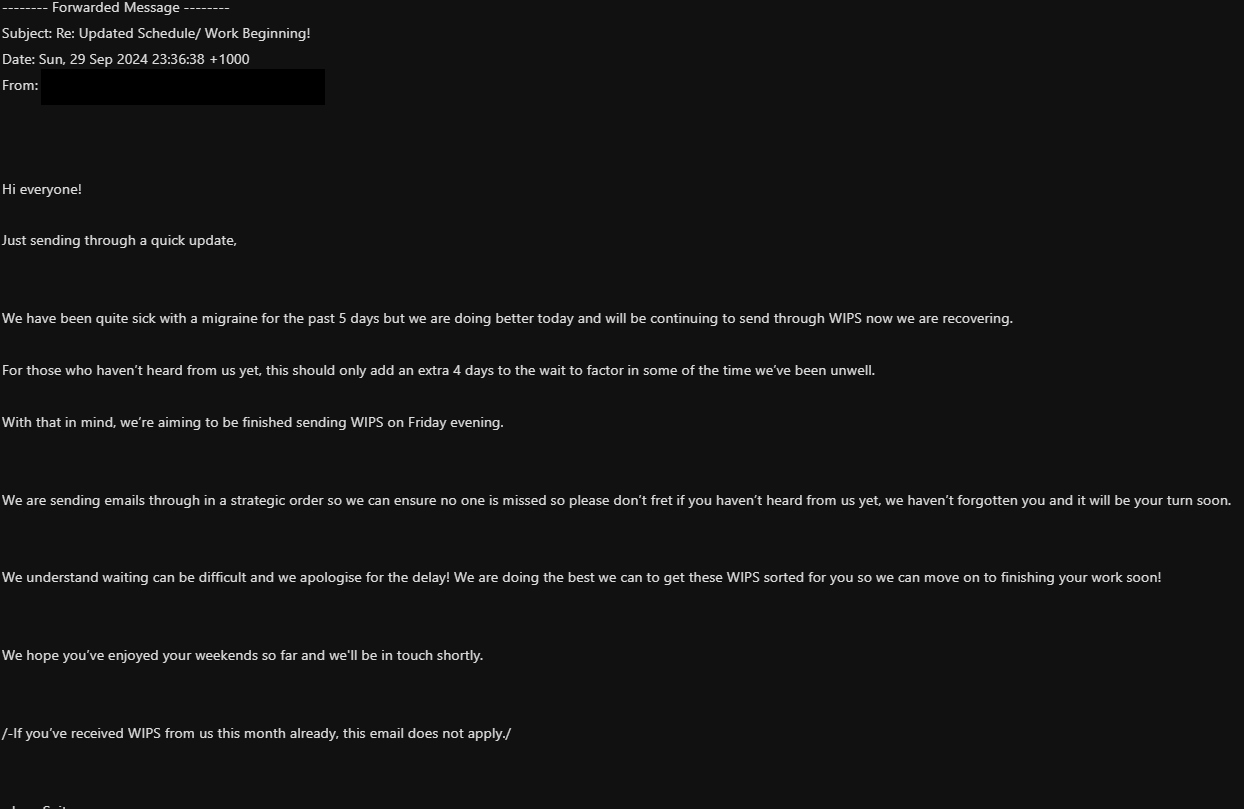The width and height of the screenshot is (1244, 809).
Task: Click the "From:" label
Action: 20,85
